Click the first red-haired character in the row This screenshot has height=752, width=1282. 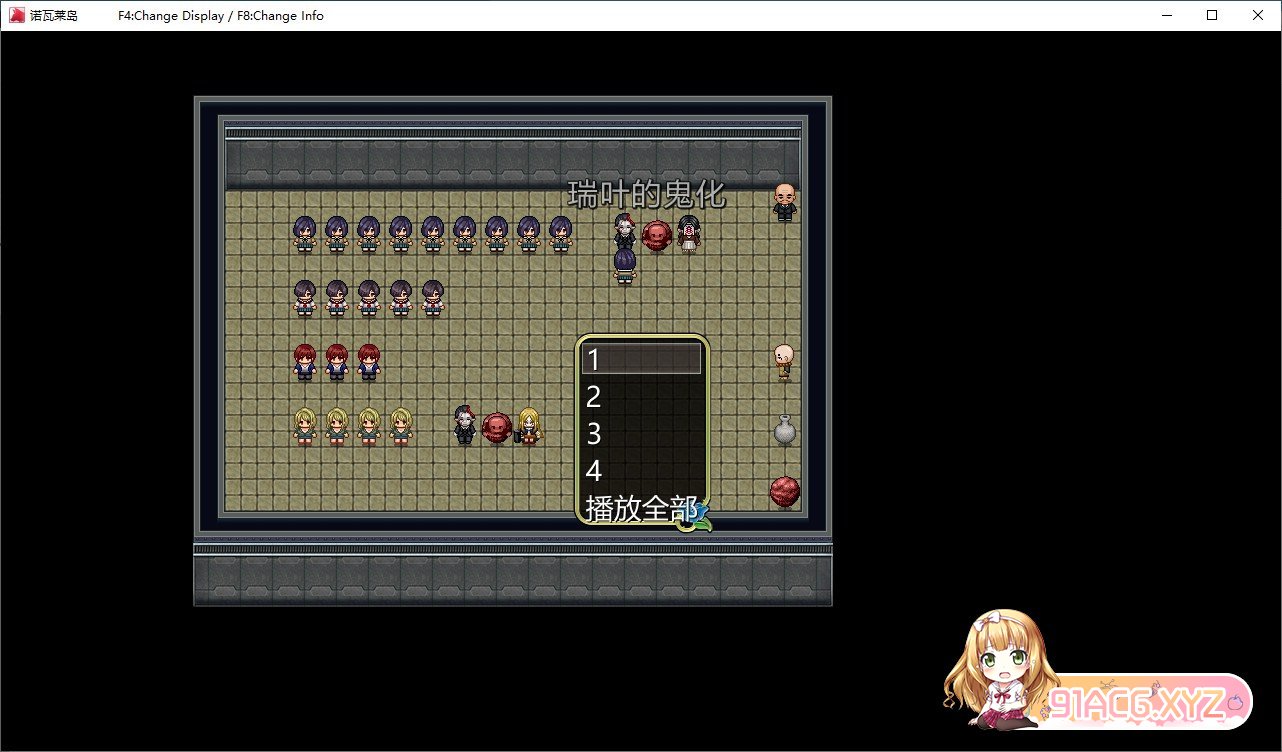tap(305, 362)
